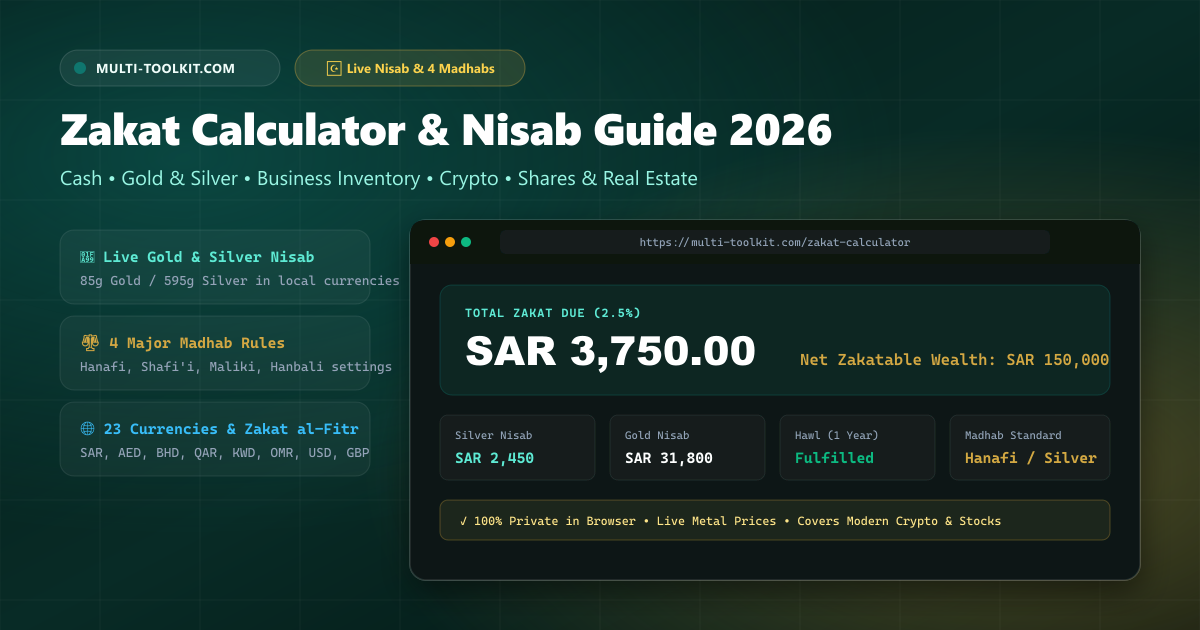Open the Live Gold & Silver Nisab card
Image resolution: width=1200 pixels, height=630 pixels.
(215, 267)
